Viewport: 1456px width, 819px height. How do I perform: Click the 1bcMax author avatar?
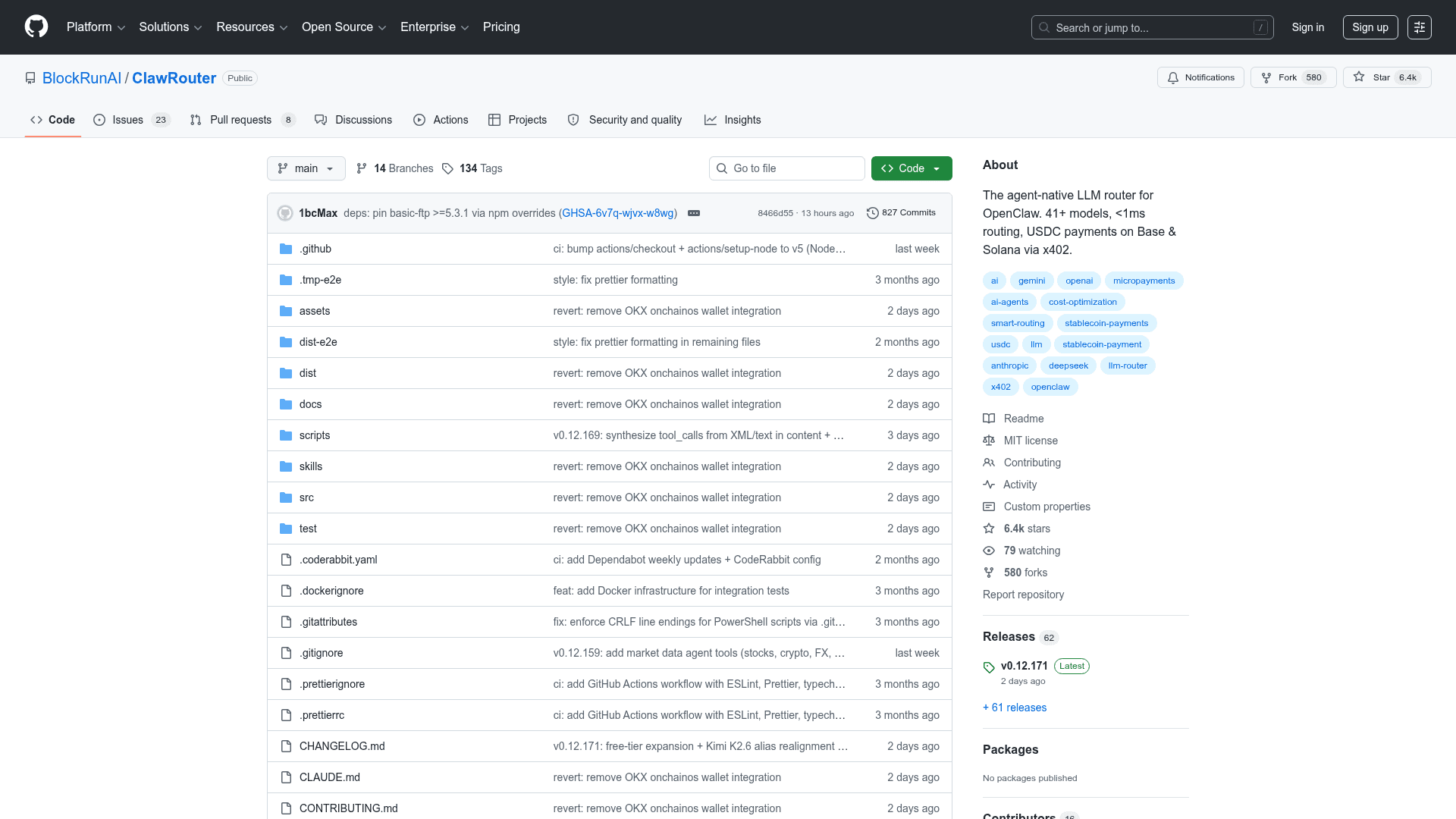pyautogui.click(x=285, y=213)
